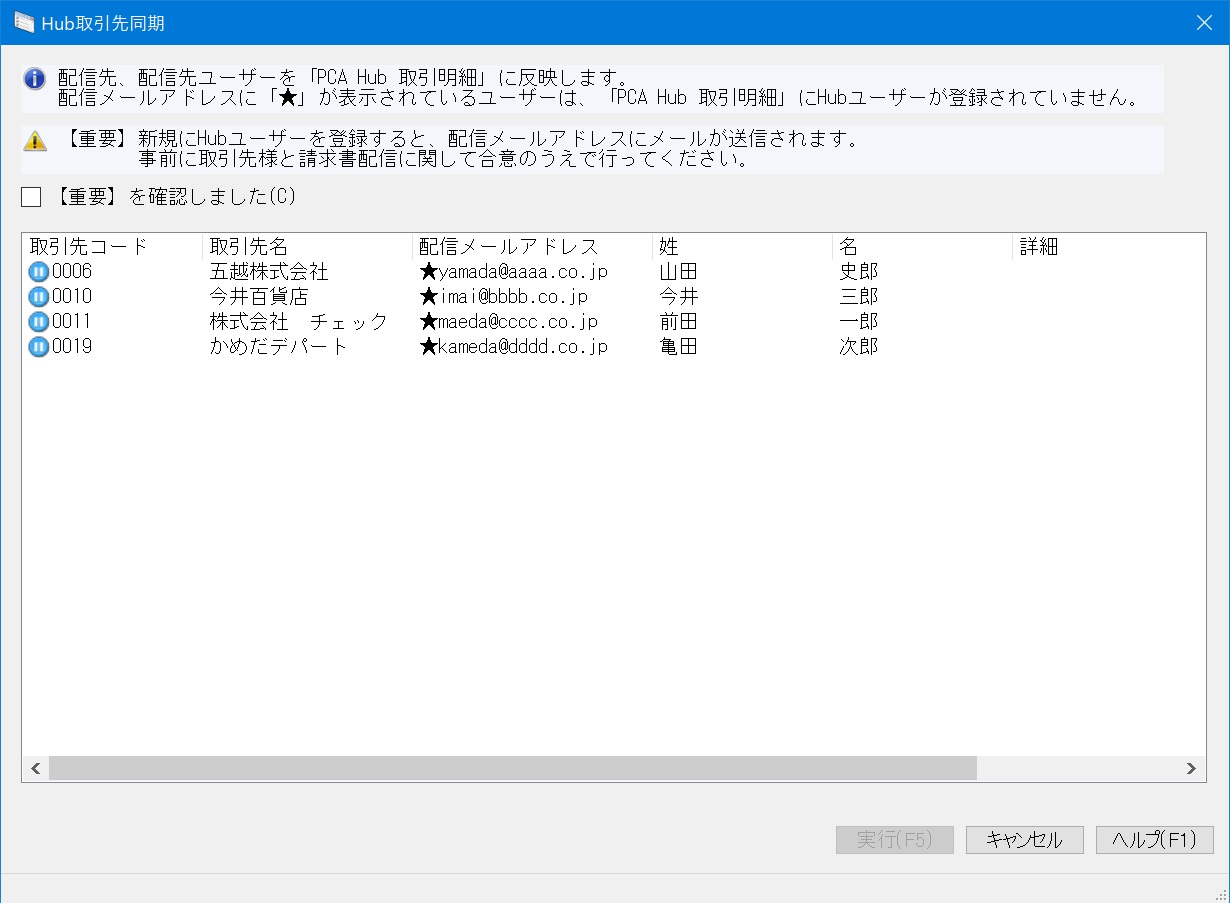Select customer name 五越株式会社
The width and height of the screenshot is (1230, 903).
click(268, 272)
